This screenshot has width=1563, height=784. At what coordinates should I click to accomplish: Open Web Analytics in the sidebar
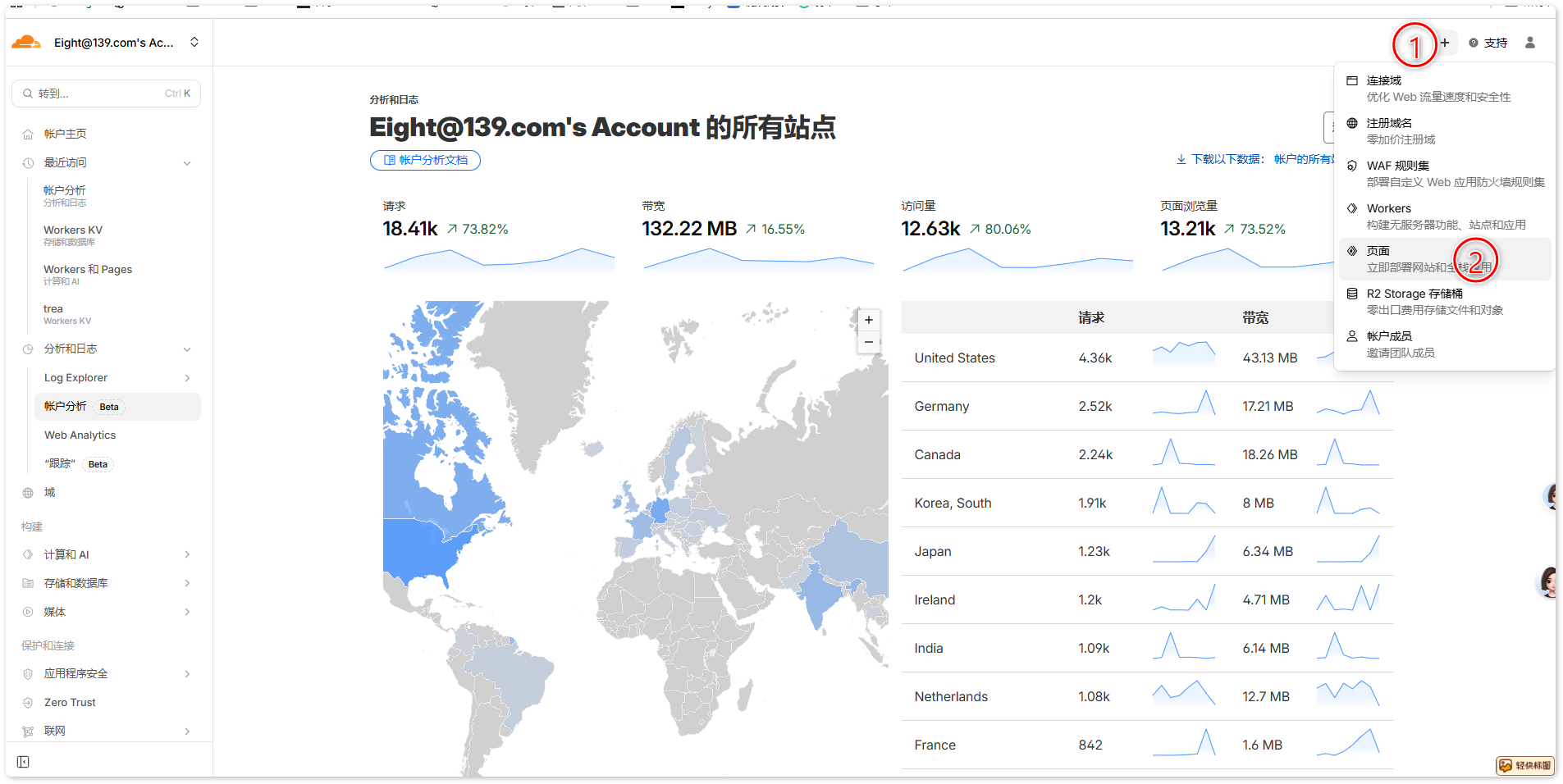tap(80, 435)
